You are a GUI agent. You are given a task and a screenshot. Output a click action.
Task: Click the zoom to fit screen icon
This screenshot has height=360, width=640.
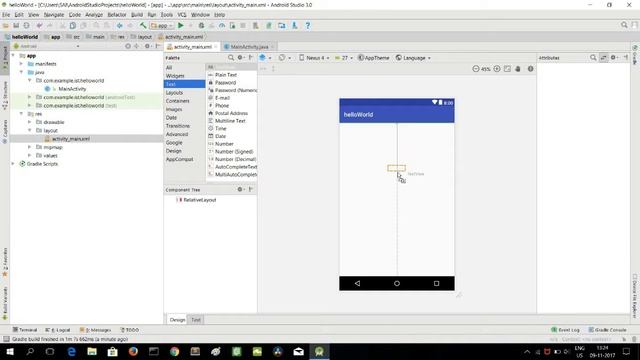[507, 69]
